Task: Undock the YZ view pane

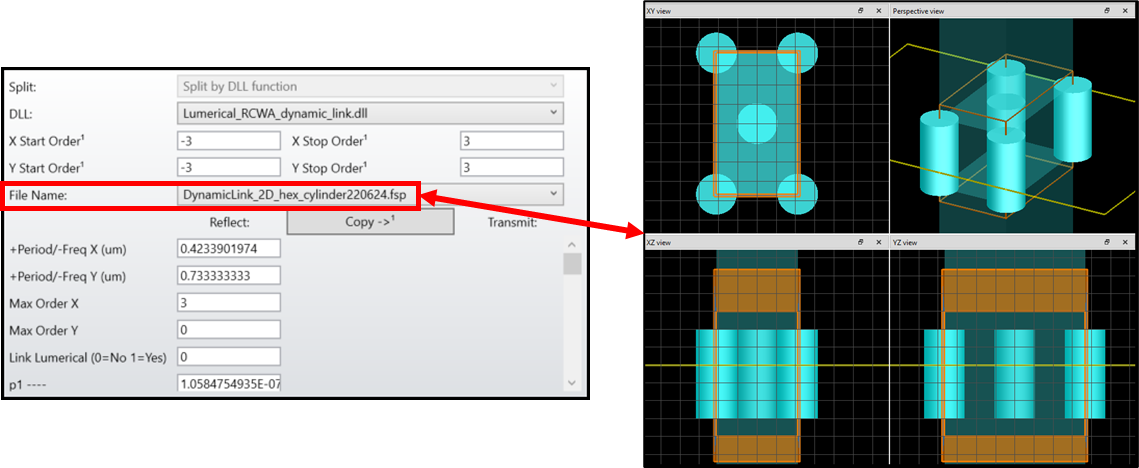Action: pyautogui.click(x=1106, y=242)
